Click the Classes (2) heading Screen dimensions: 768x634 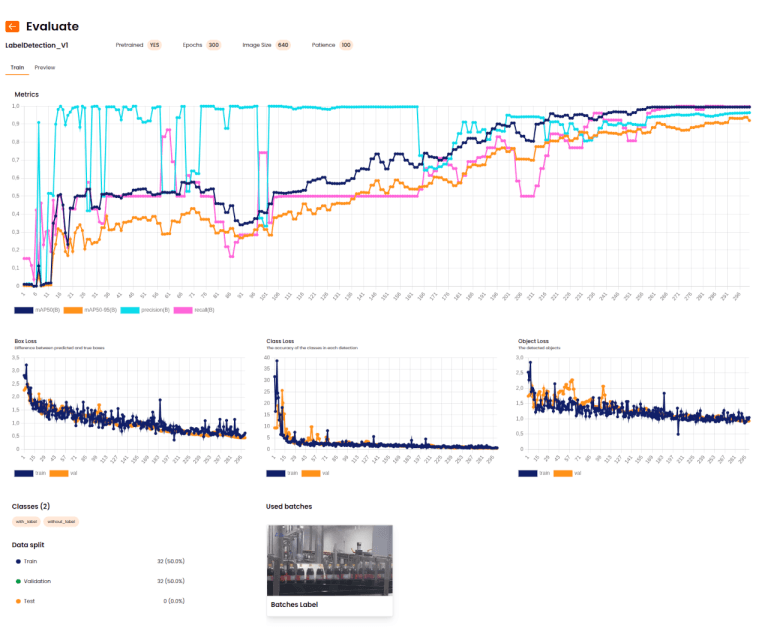point(31,507)
